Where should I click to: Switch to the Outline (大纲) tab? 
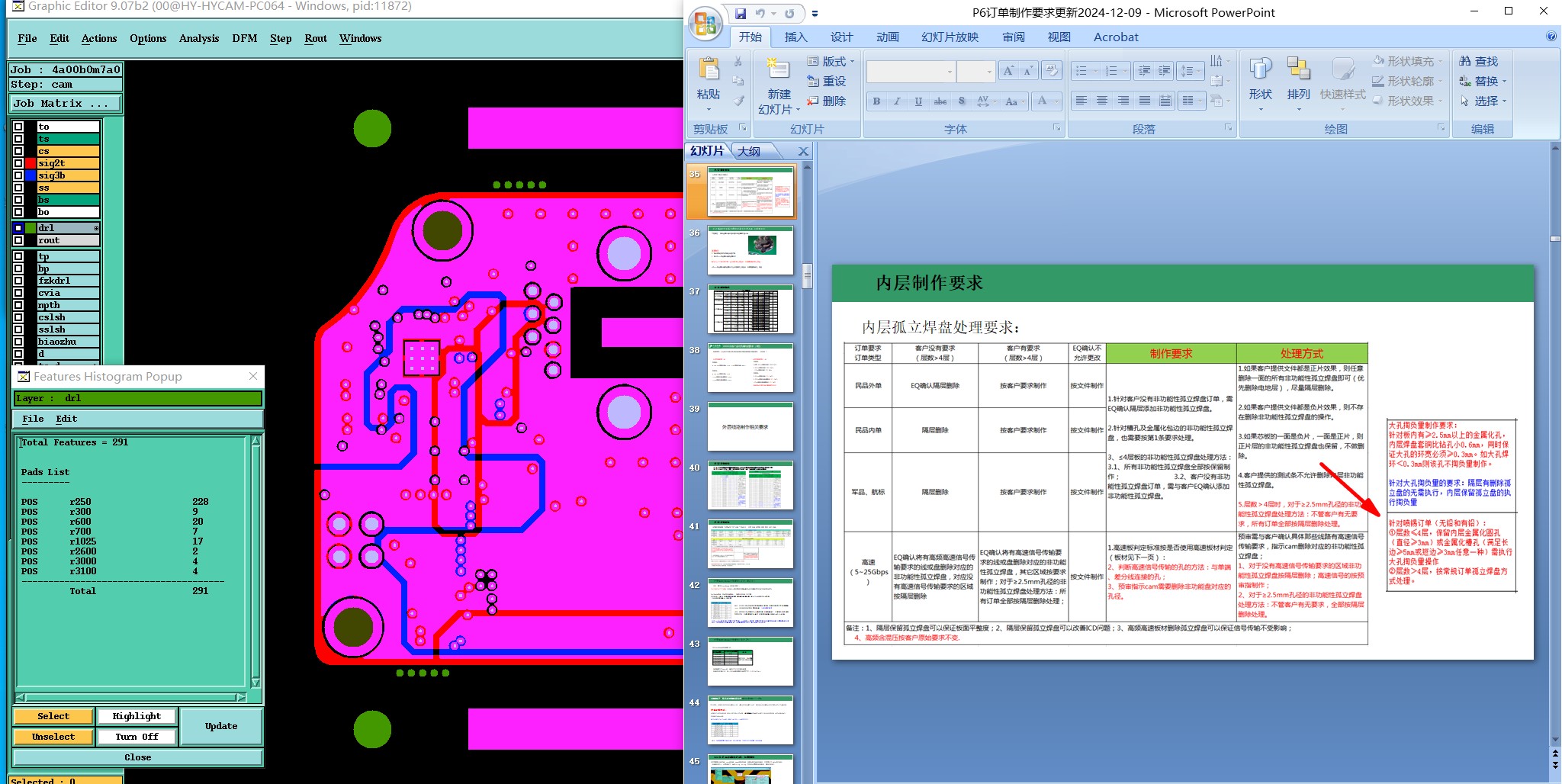pos(749,151)
